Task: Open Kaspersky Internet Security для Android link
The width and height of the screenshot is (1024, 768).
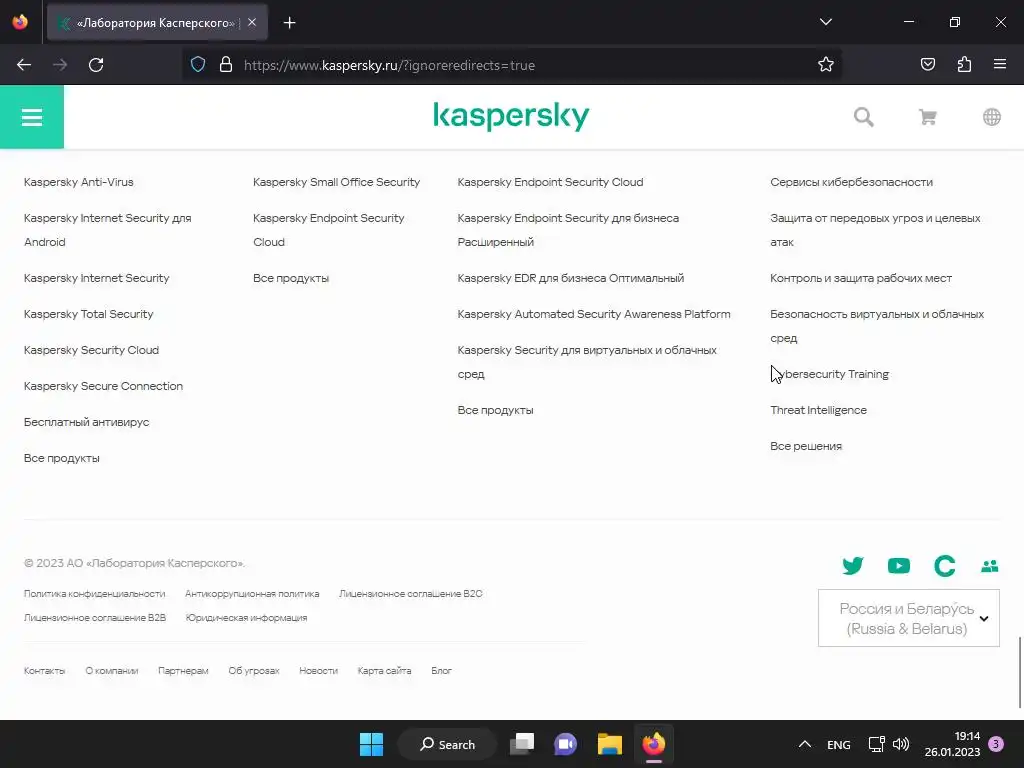Action: pos(108,230)
